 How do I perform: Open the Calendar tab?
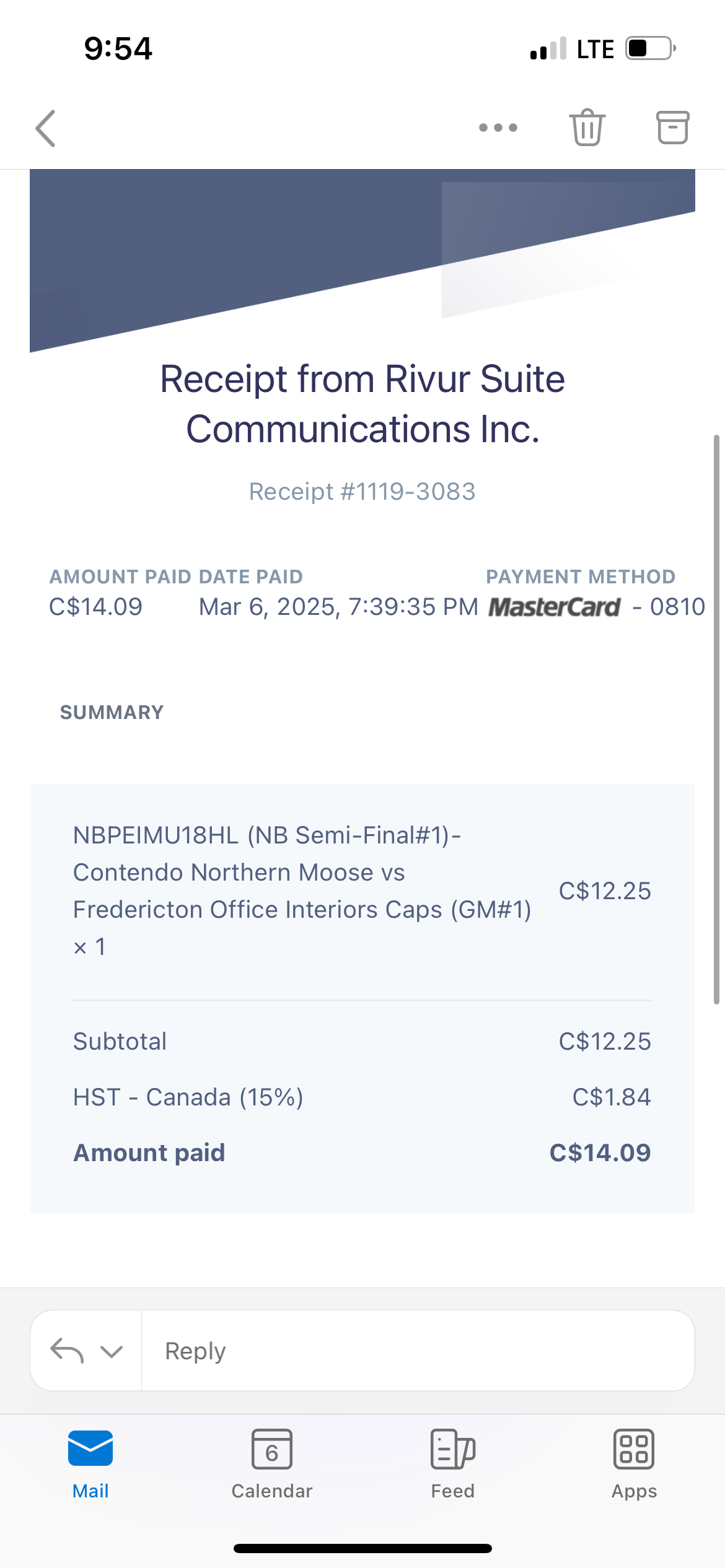pyautogui.click(x=271, y=1464)
